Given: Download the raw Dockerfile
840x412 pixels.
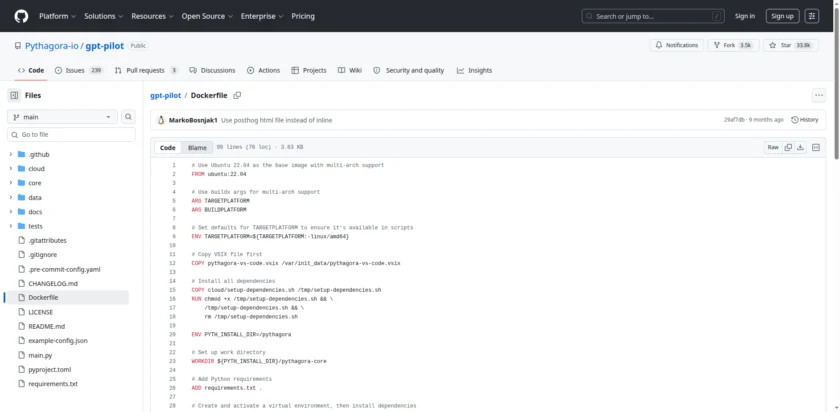Looking at the screenshot, I should point(800,147).
